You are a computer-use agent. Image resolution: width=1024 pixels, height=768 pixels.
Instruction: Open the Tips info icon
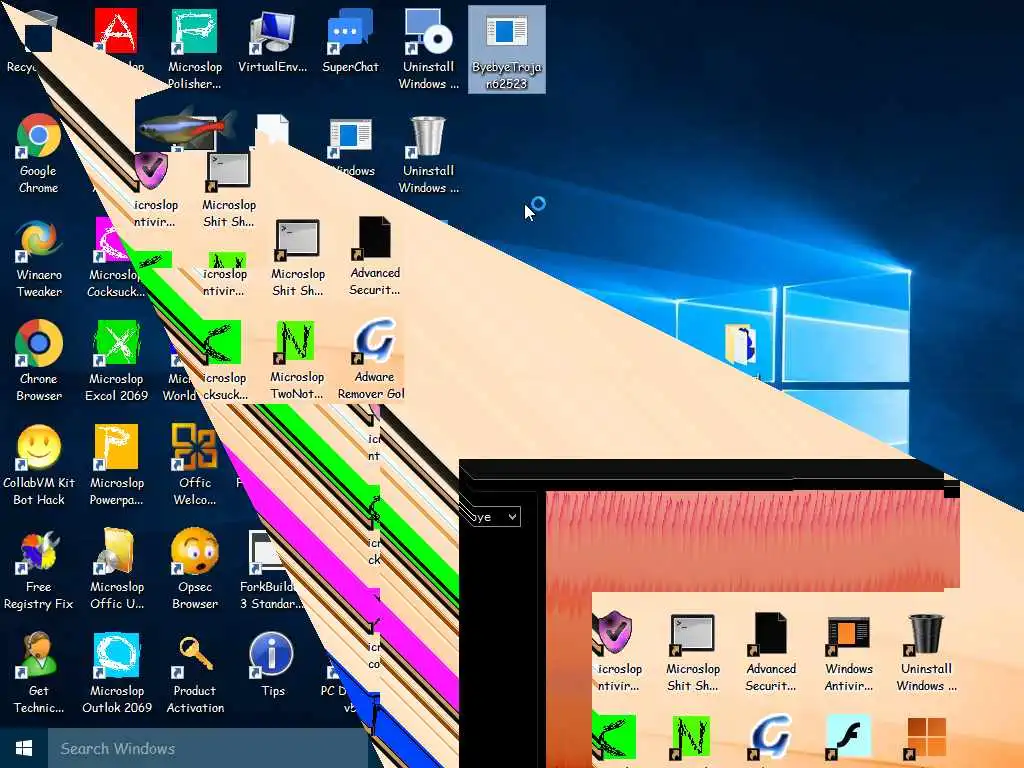point(272,665)
